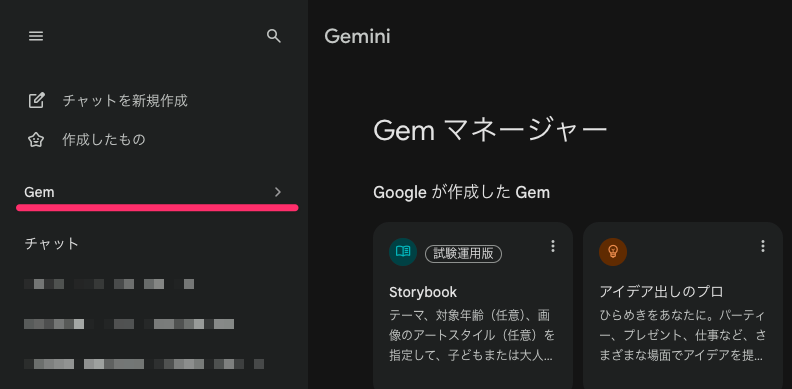Open the アイデア出しのプロ gem title
The image size is (792, 389).
click(661, 292)
